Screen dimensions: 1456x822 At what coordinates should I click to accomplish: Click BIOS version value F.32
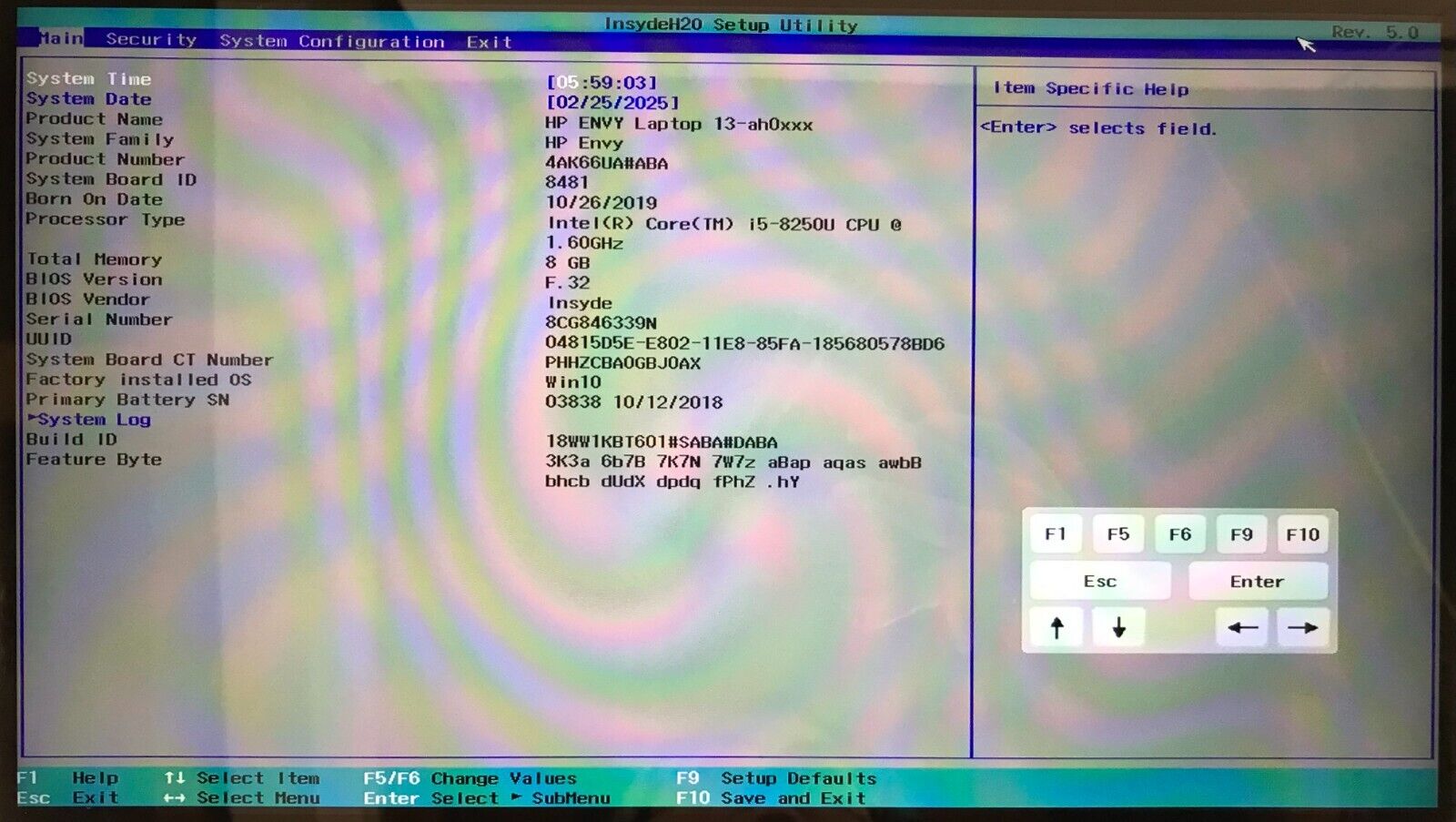567,283
